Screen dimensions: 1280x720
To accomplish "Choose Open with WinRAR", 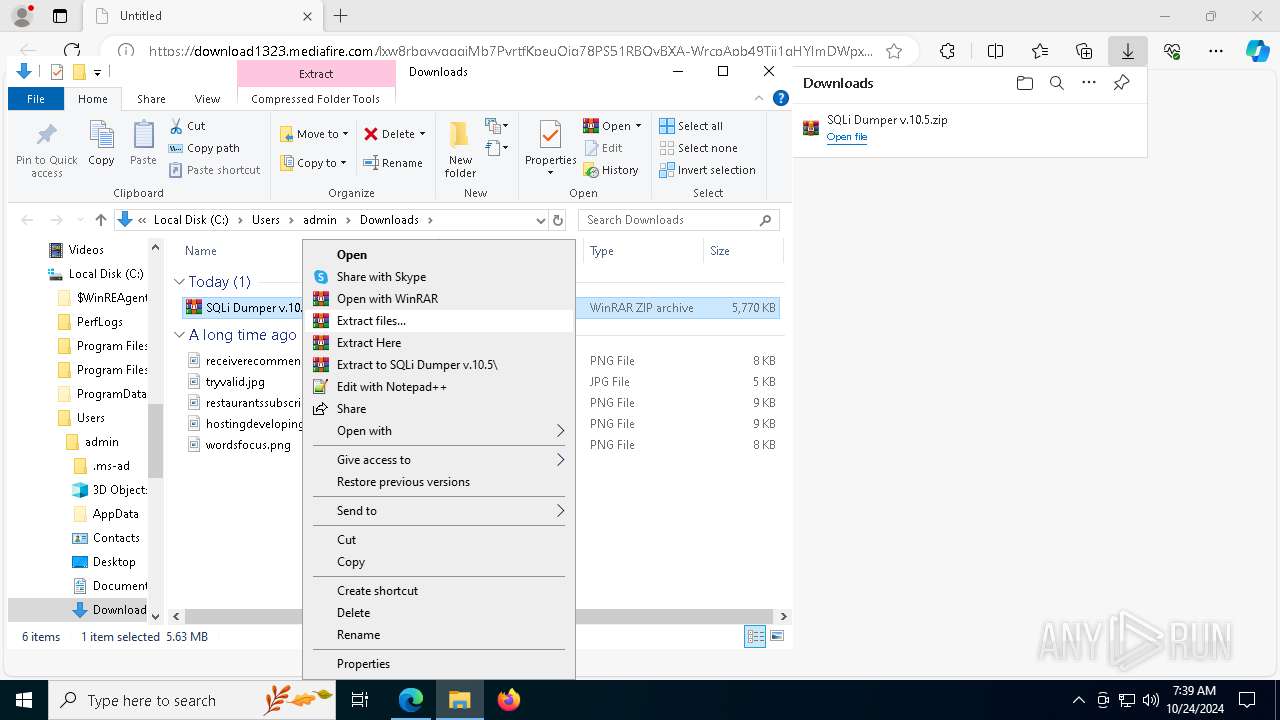I will [438, 299].
